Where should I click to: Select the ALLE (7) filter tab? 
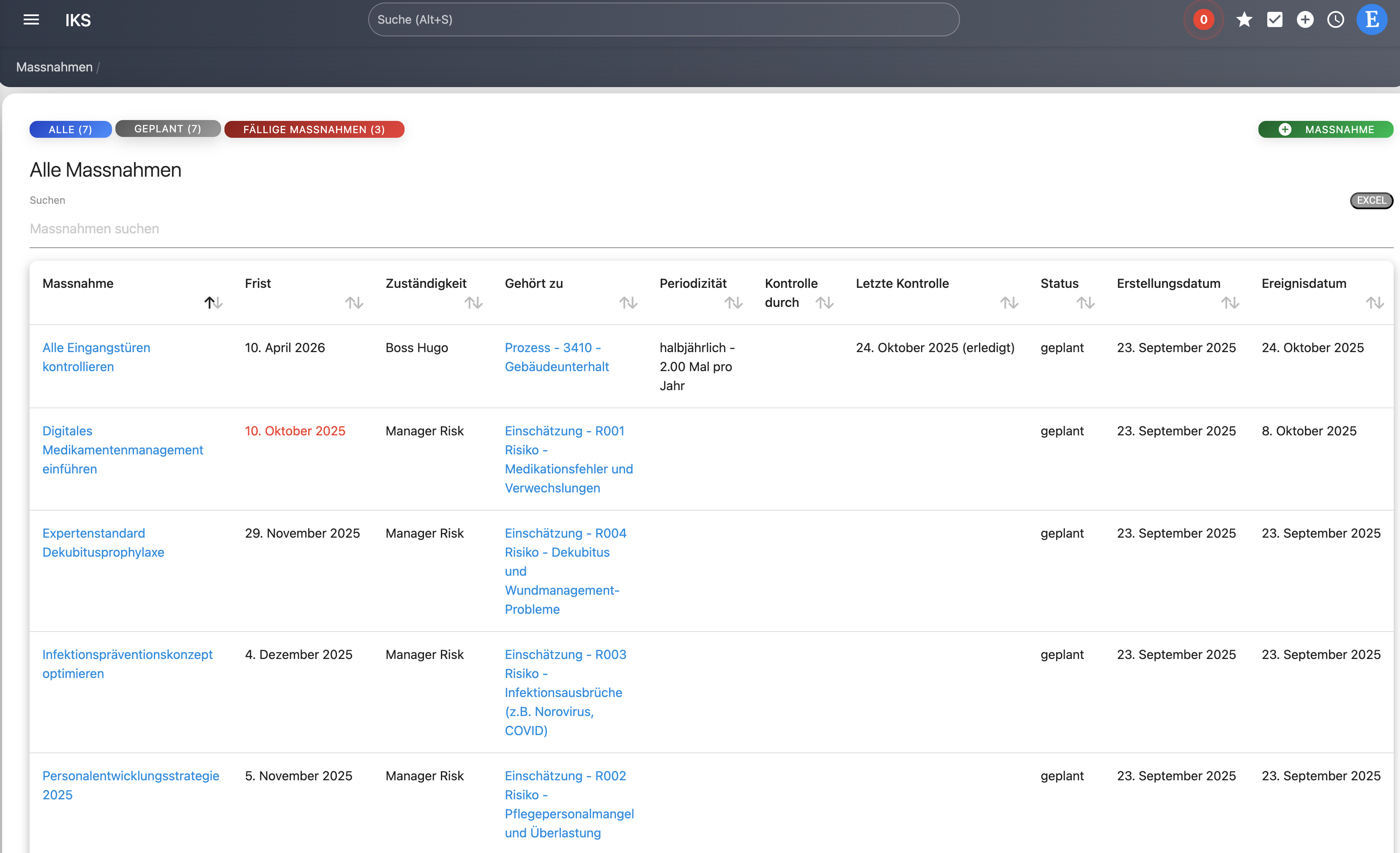click(x=71, y=130)
